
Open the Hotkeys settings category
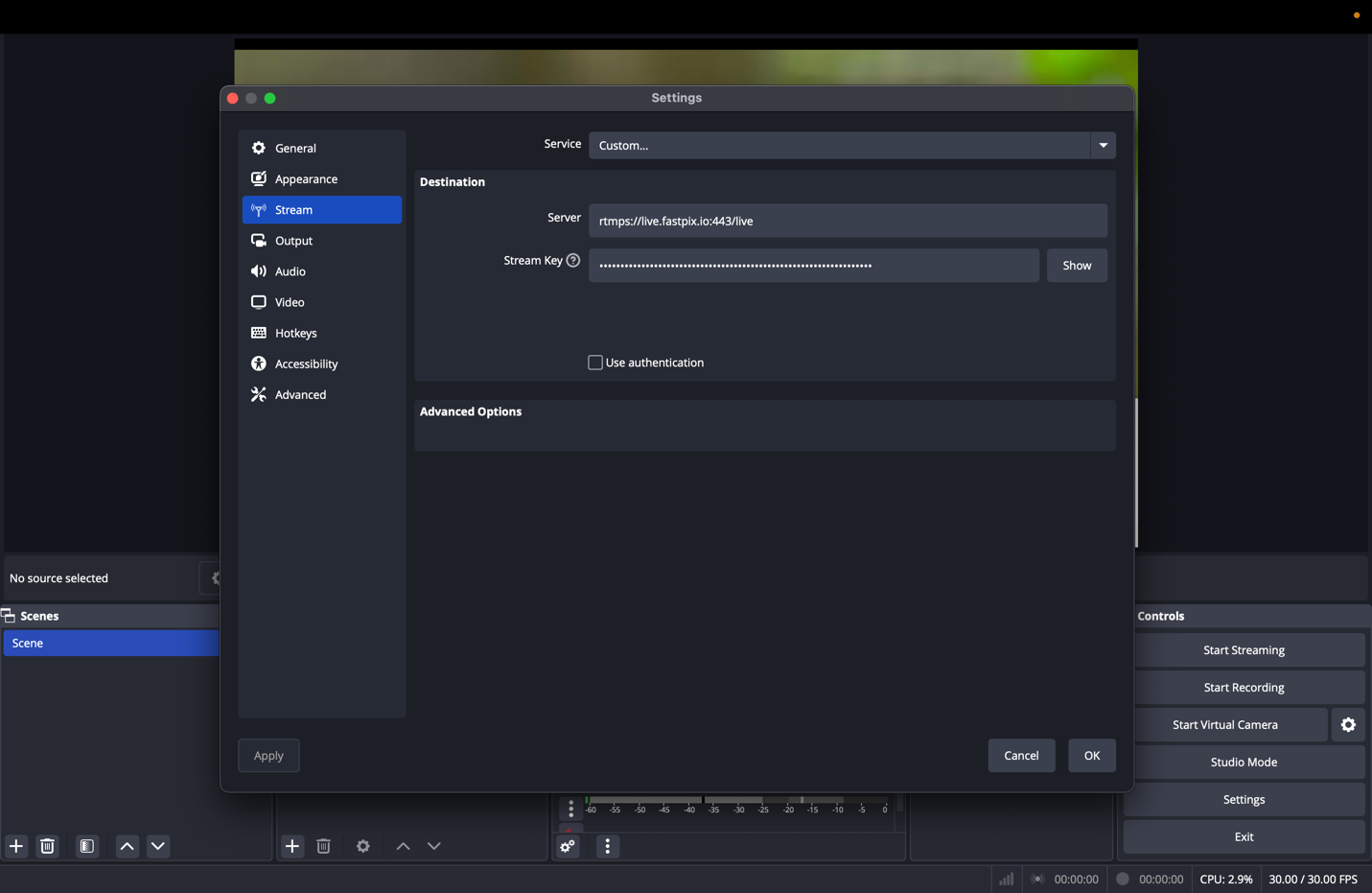click(321, 333)
